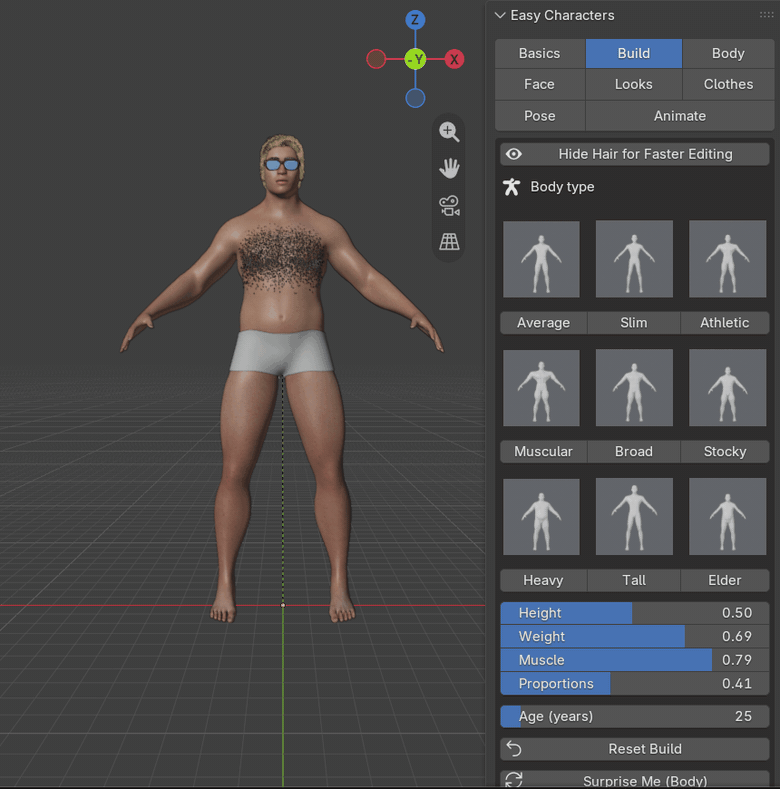
Task: Go to the Looks tab
Action: [634, 84]
